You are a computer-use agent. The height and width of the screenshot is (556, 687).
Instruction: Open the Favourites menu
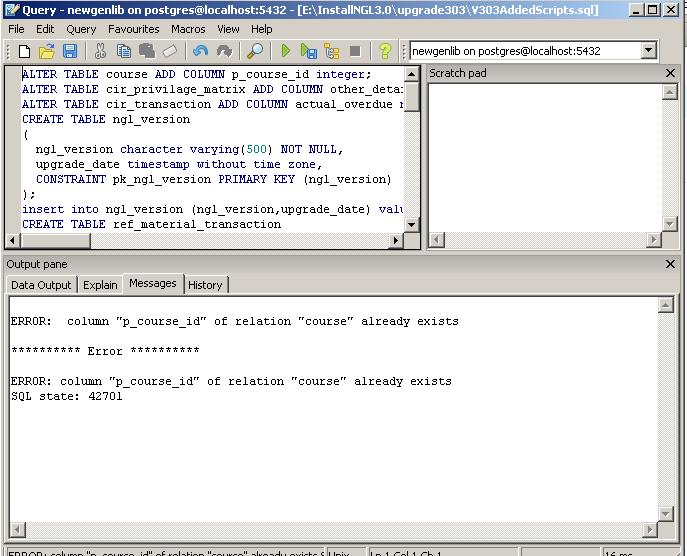coord(133,29)
